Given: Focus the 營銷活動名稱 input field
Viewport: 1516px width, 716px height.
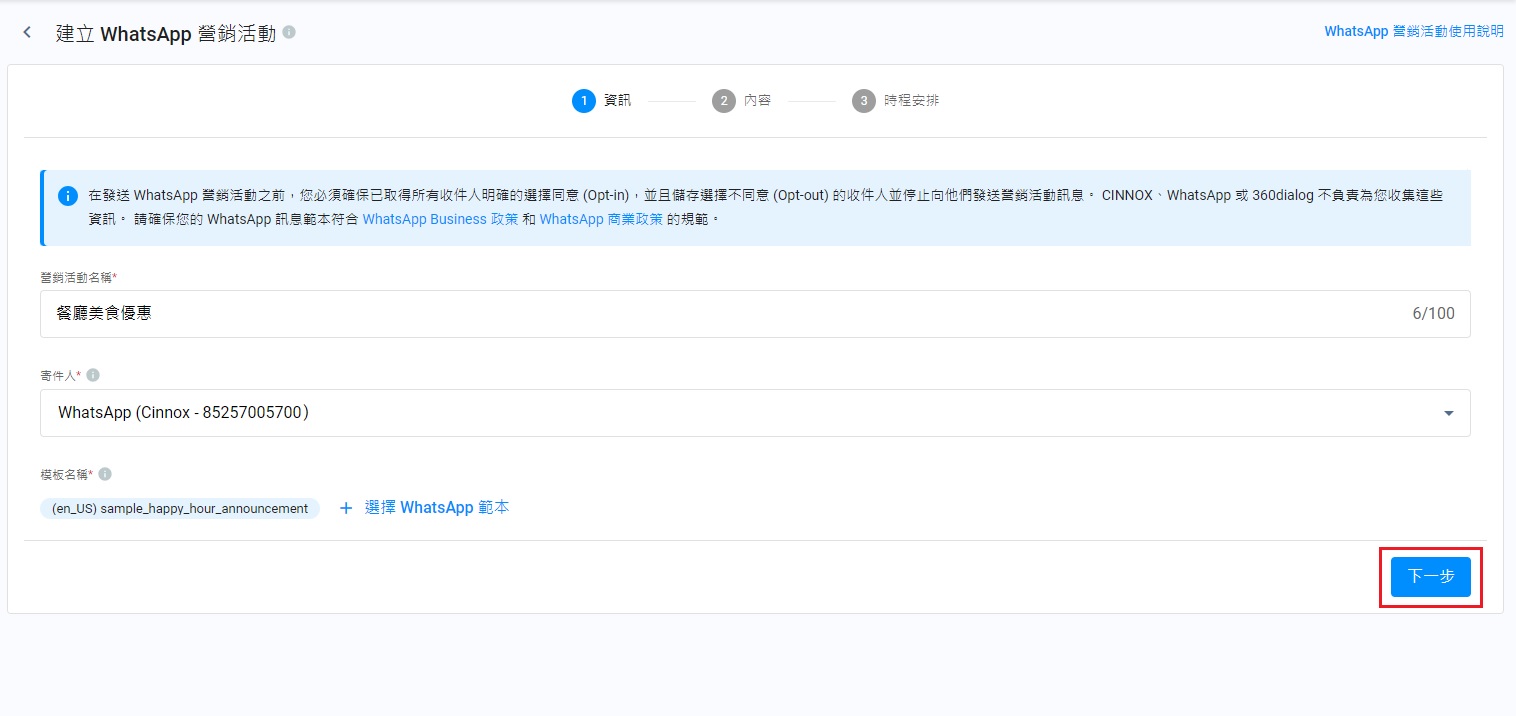Looking at the screenshot, I should pos(720,314).
